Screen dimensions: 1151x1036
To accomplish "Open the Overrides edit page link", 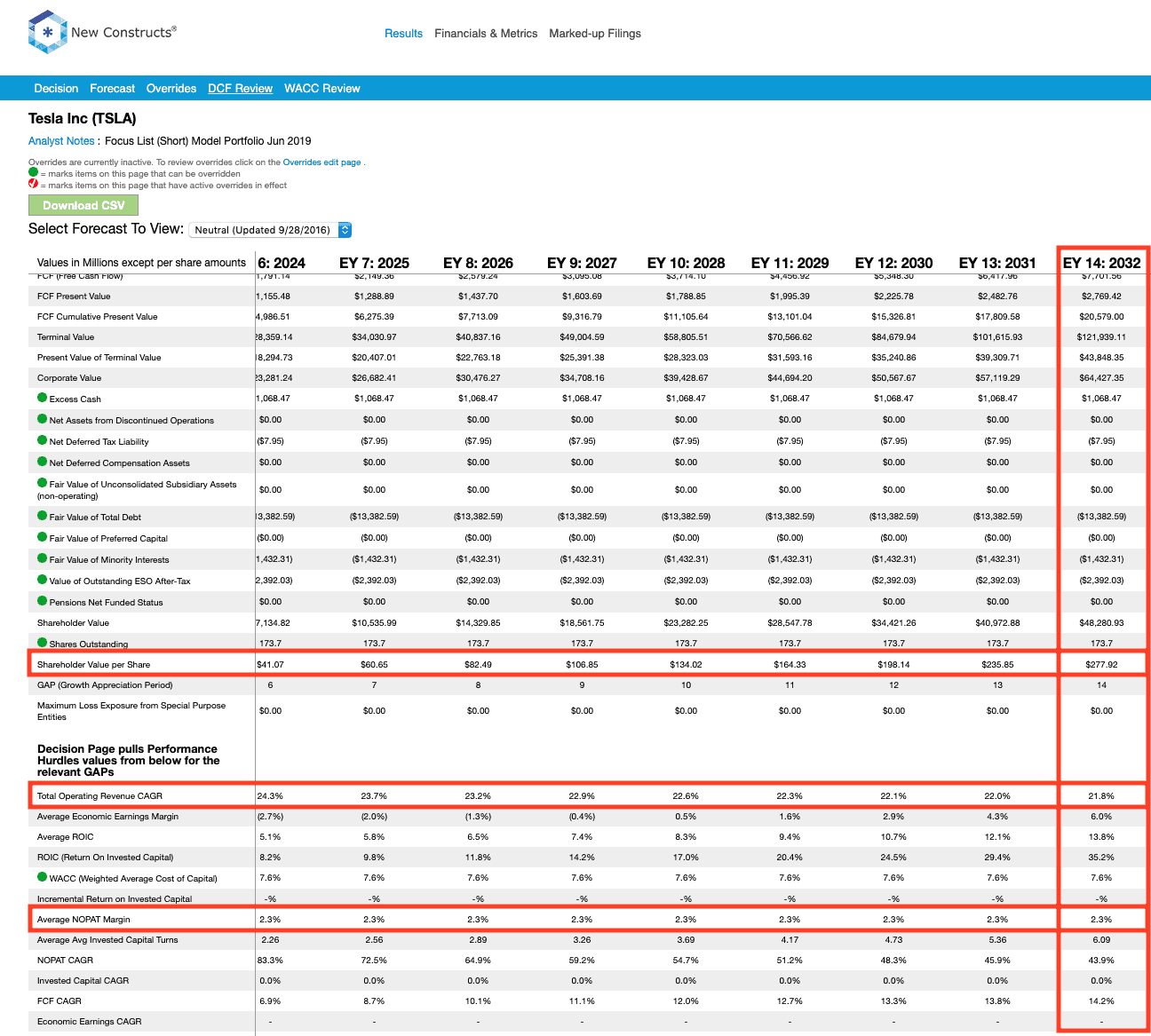I will click(321, 162).
